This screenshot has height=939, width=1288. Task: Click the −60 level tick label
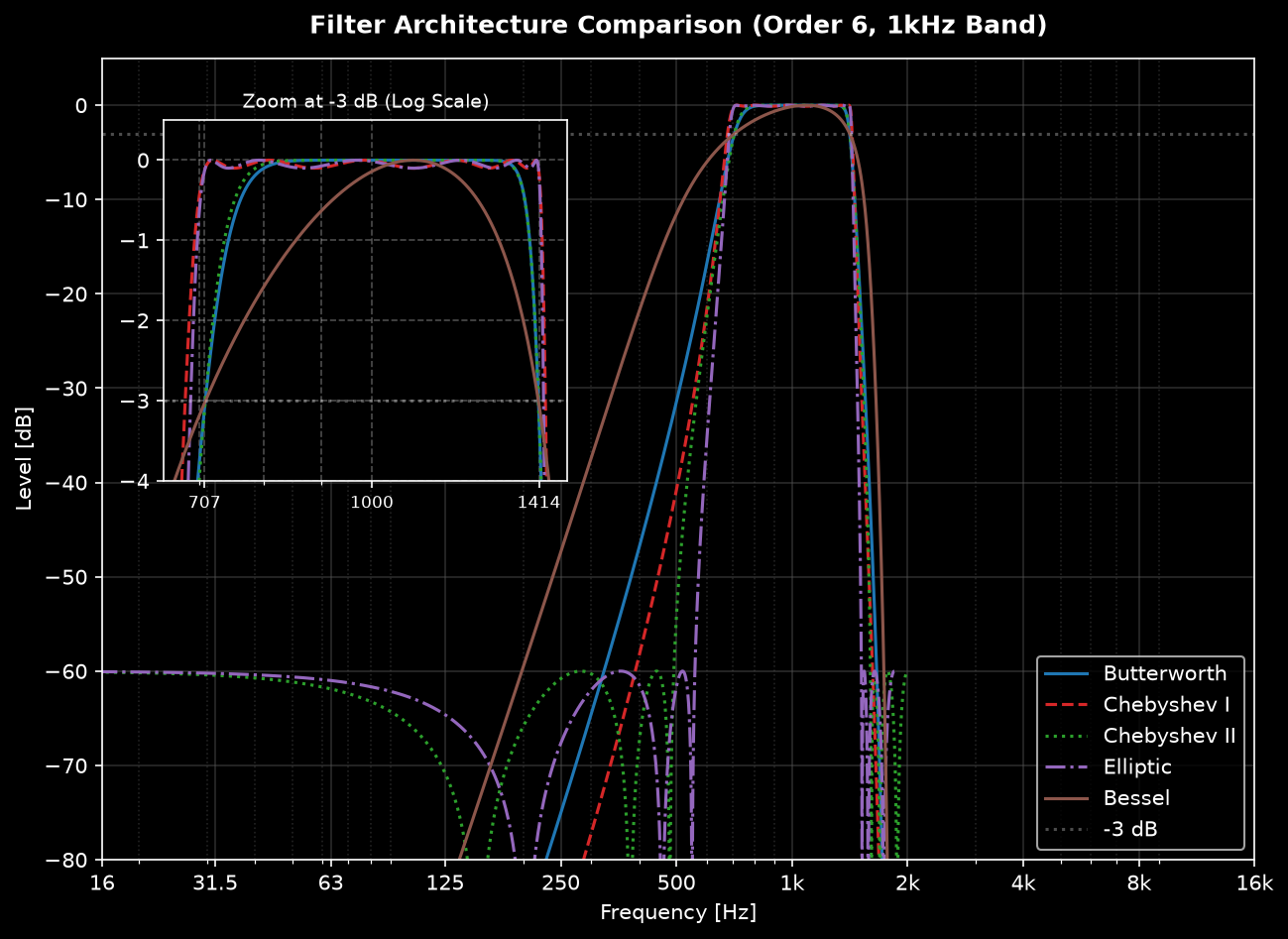tap(67, 671)
